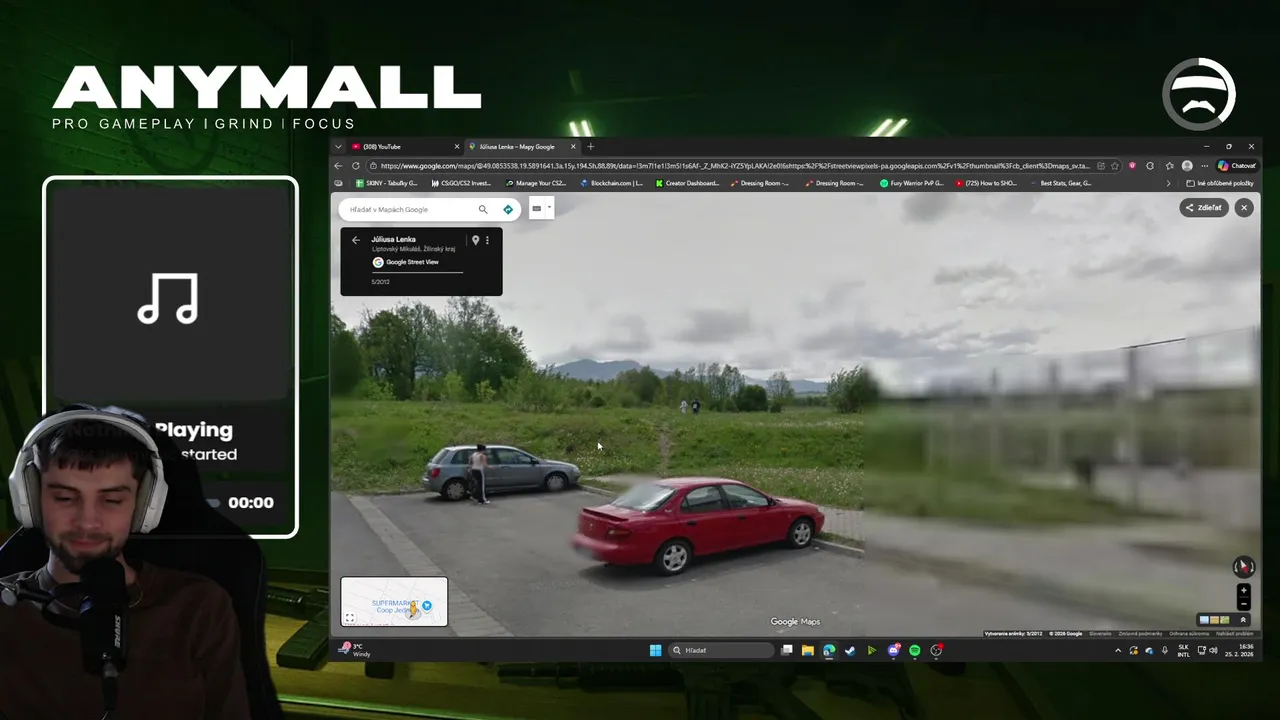Open the browser profile avatar
This screenshot has height=720, width=1280.
[x=1187, y=166]
